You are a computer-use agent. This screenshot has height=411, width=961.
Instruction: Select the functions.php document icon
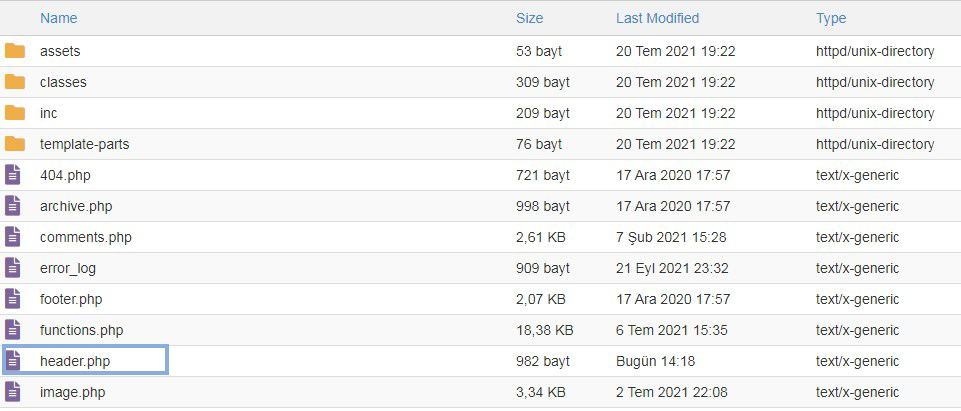click(x=13, y=330)
